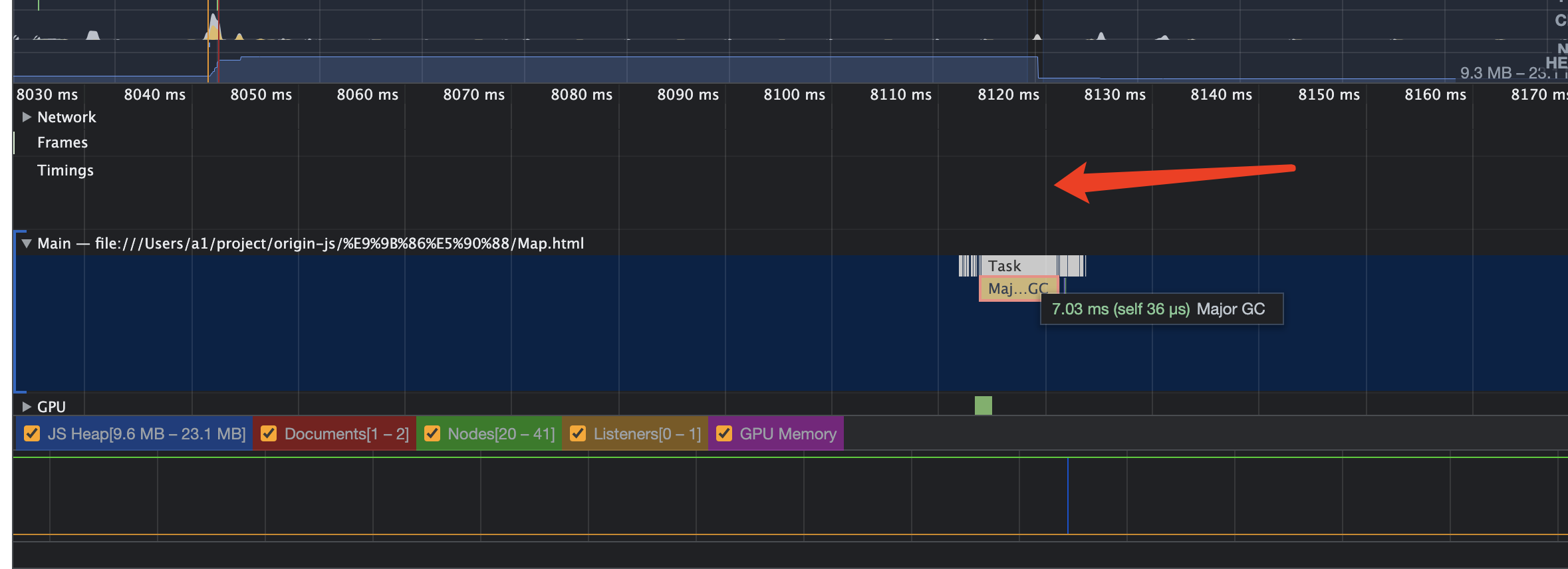Viewport: 1568px width, 569px height.
Task: Select the Task bar in flame chart
Action: [x=1020, y=266]
